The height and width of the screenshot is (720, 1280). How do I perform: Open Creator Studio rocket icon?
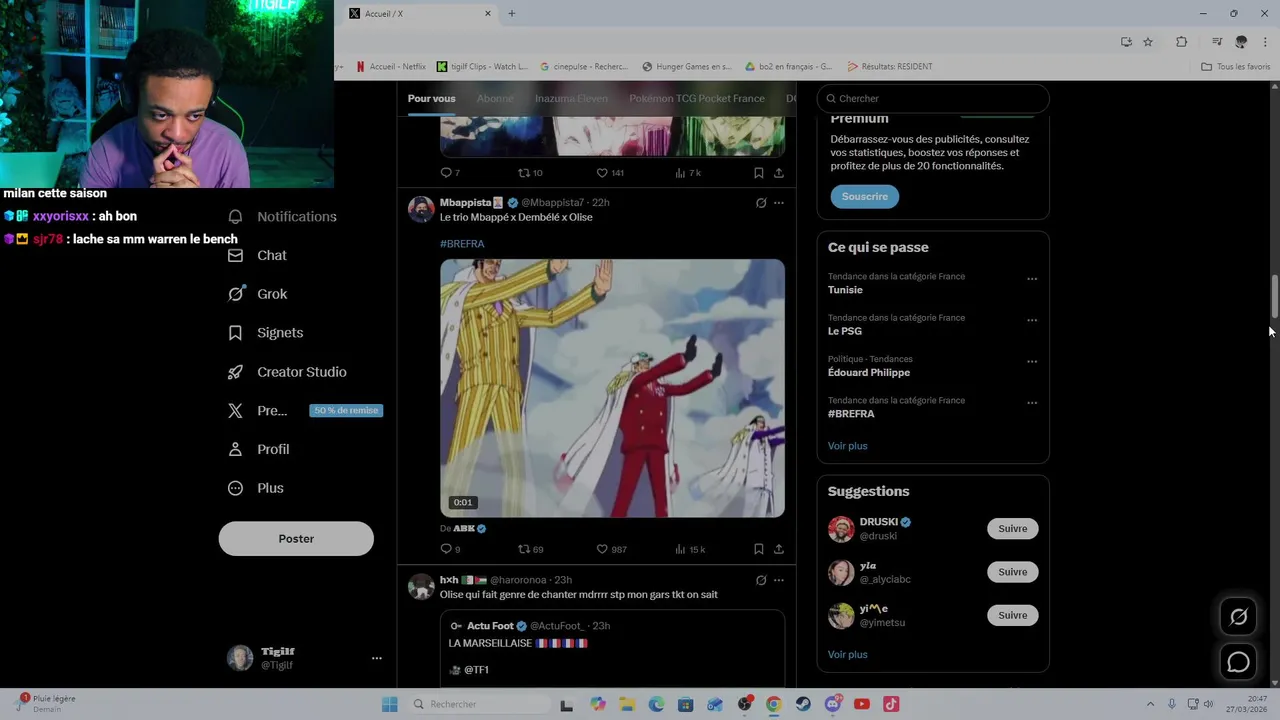coord(235,372)
